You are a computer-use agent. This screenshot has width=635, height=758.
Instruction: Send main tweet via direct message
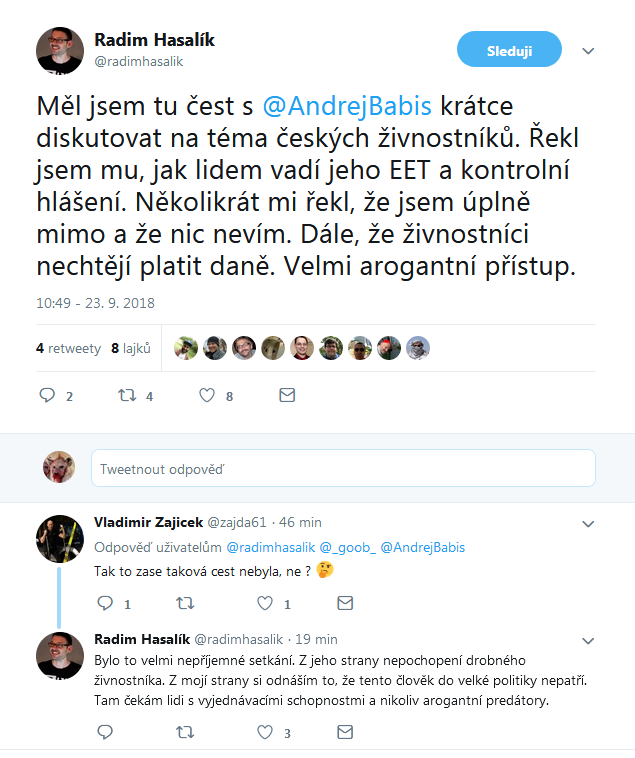click(x=286, y=395)
